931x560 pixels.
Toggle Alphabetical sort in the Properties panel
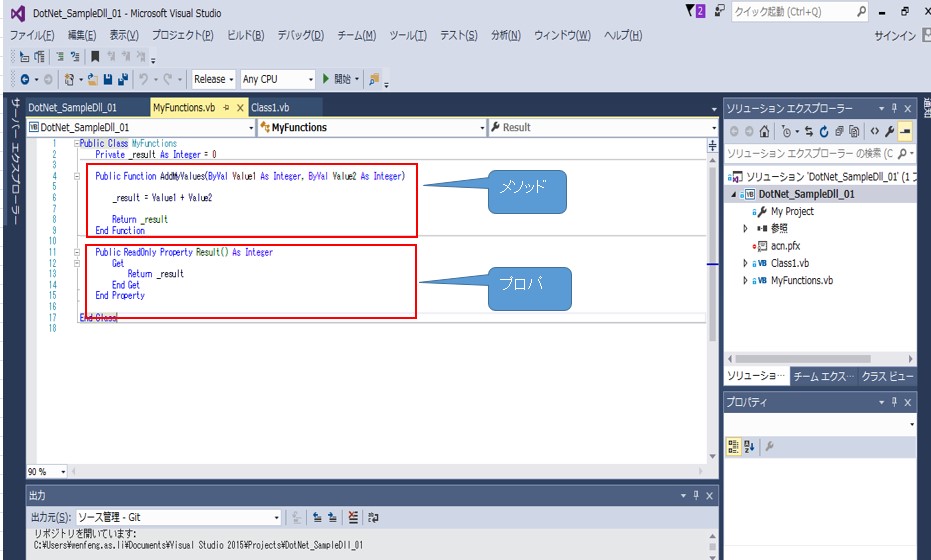coord(749,447)
